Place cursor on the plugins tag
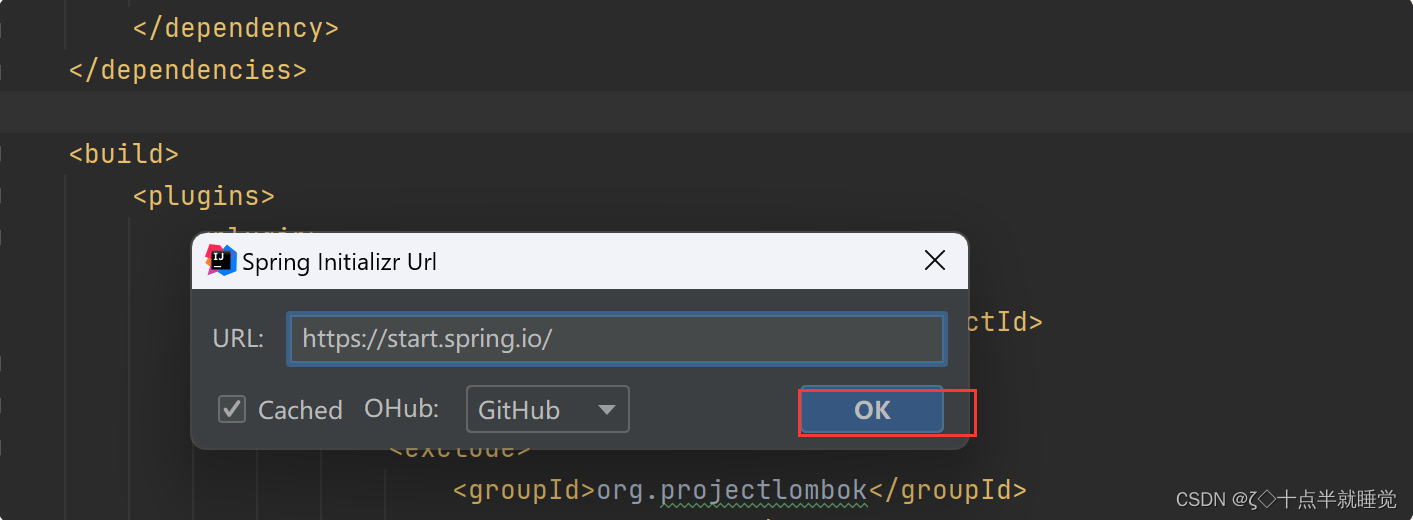 tap(204, 196)
